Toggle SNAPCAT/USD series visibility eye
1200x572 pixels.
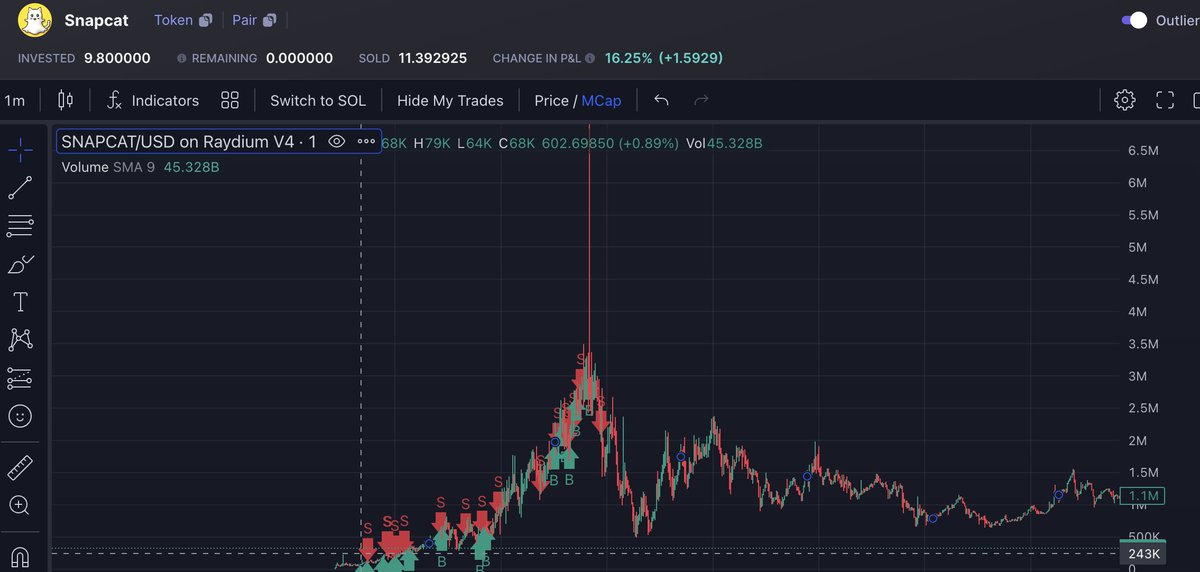click(x=337, y=142)
